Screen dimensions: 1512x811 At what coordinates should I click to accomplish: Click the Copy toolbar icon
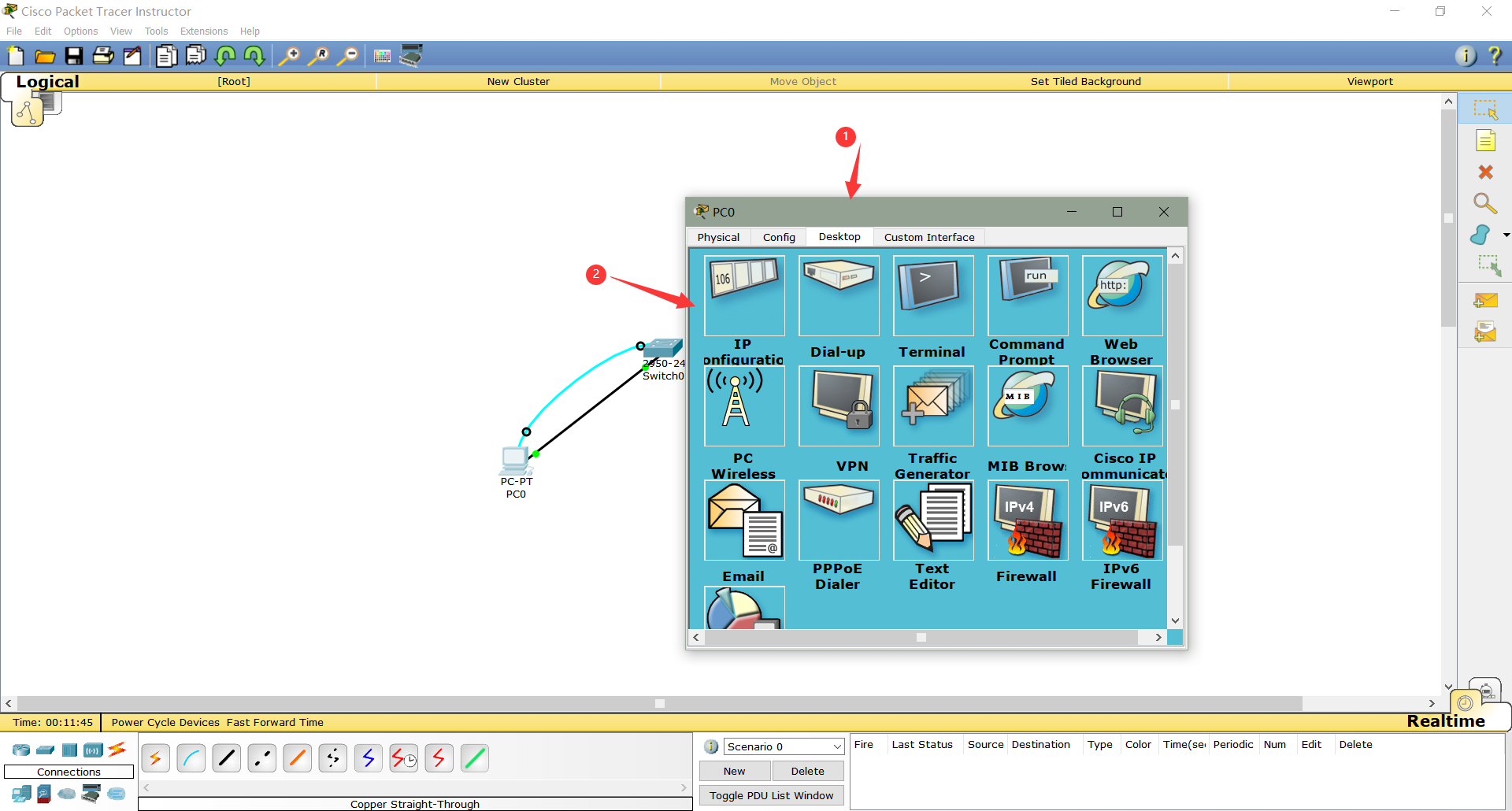[x=166, y=56]
